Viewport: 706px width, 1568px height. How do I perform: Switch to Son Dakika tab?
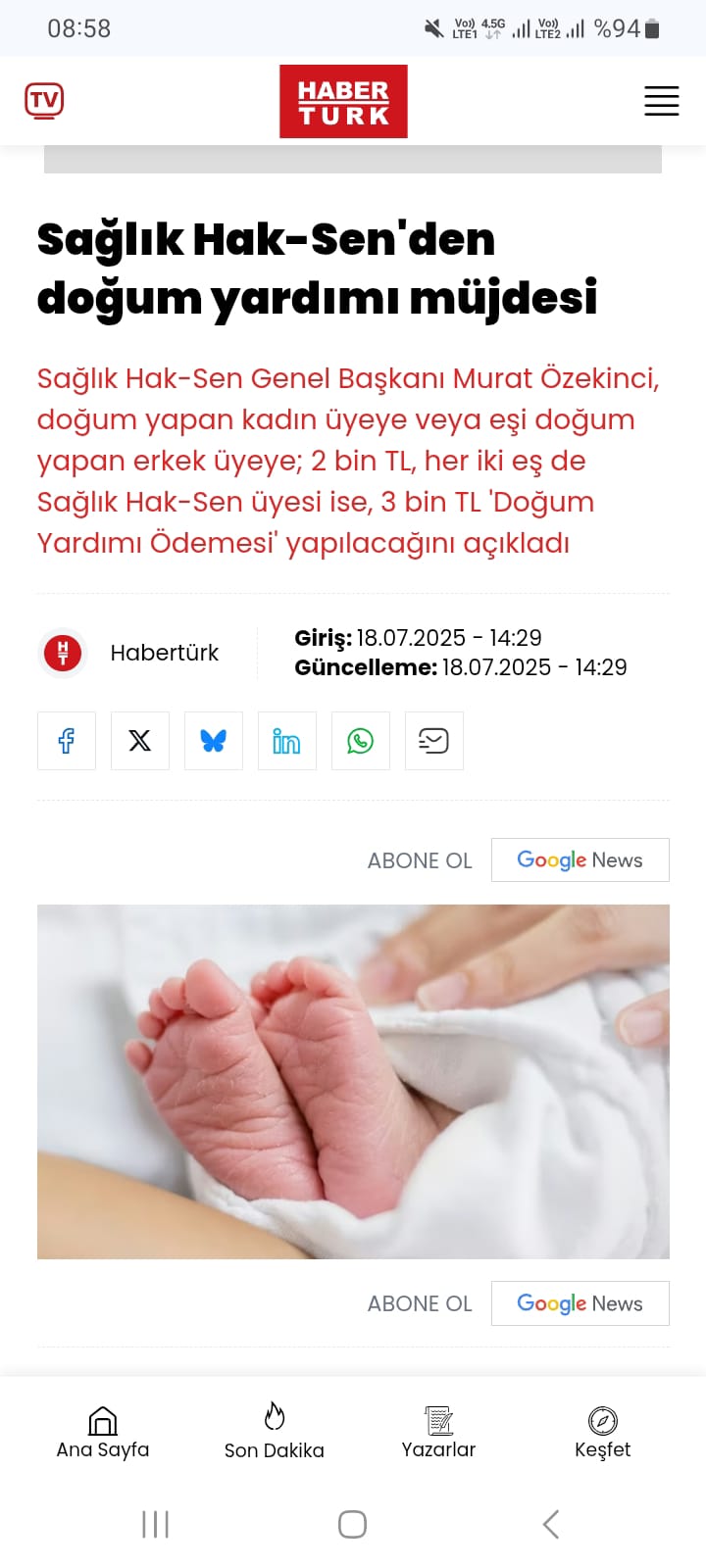(275, 1433)
